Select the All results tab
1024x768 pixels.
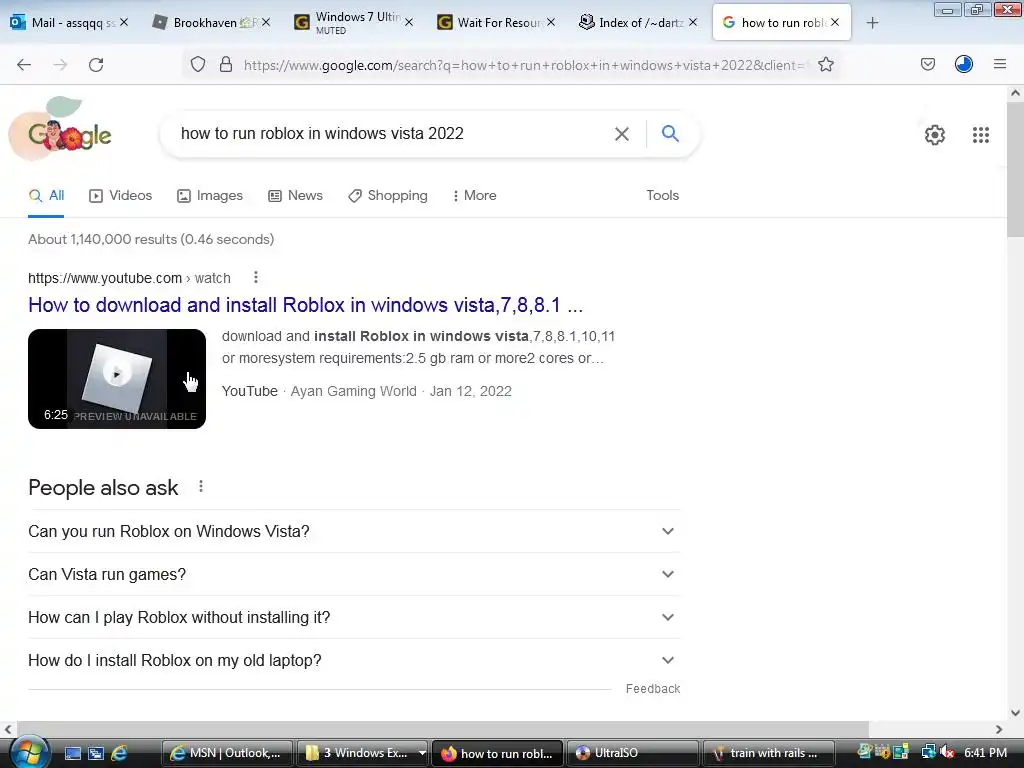46,195
